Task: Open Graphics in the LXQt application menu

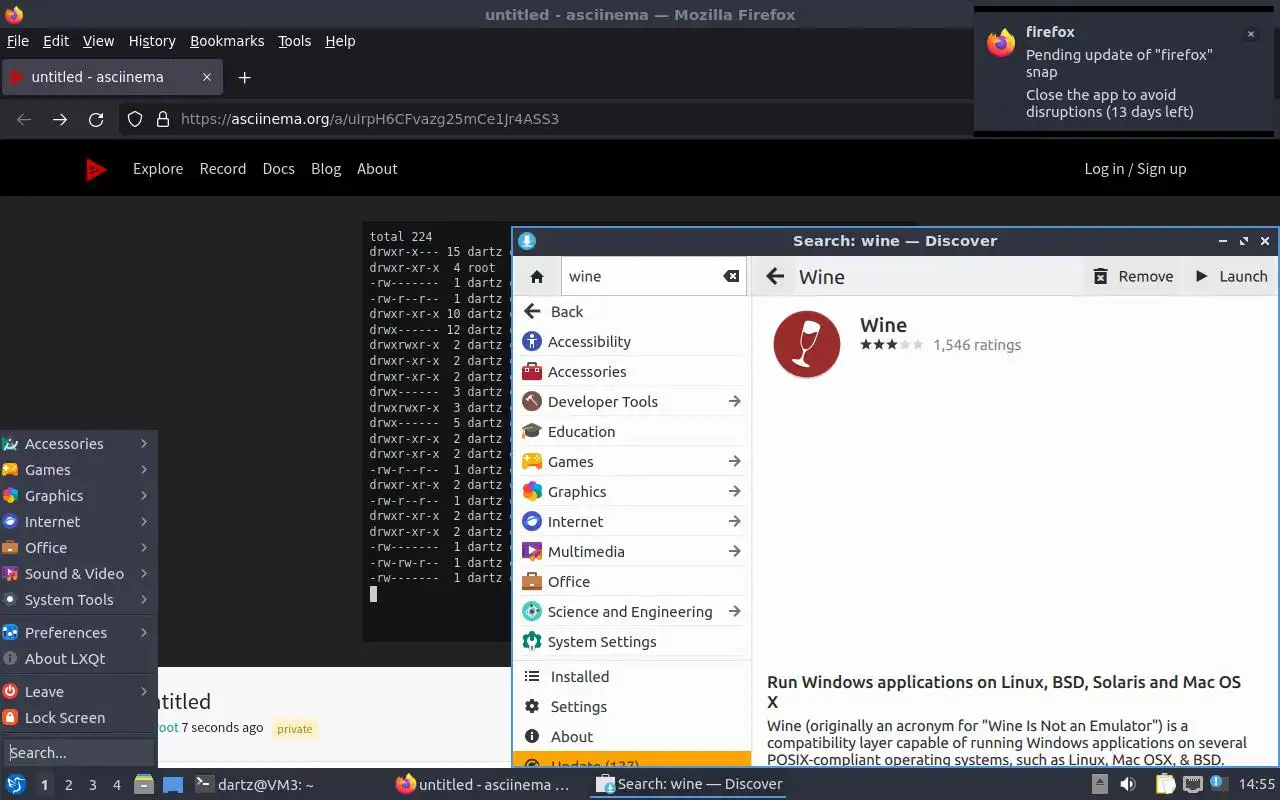Action: pyautogui.click(x=78, y=496)
